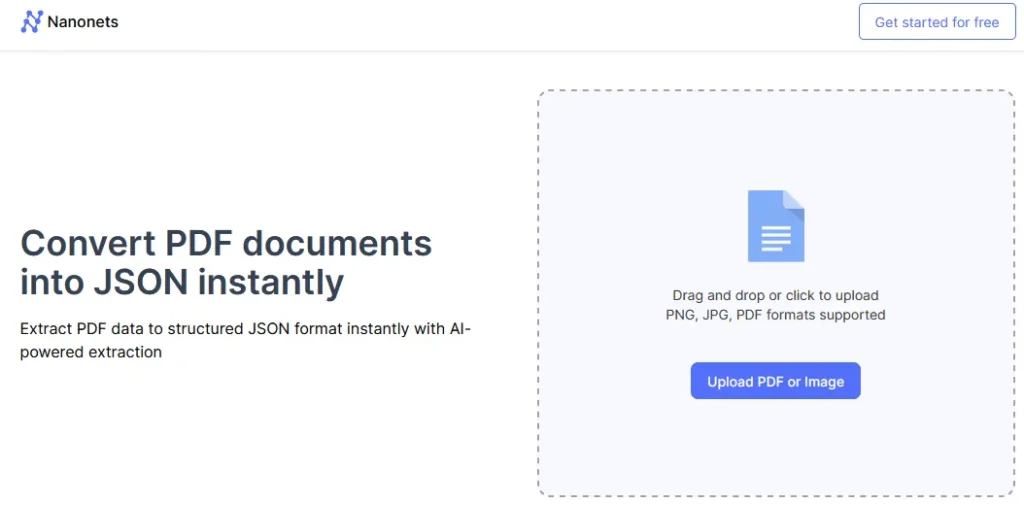Click the 'Drag and drop or click to upload' text

(x=775, y=296)
